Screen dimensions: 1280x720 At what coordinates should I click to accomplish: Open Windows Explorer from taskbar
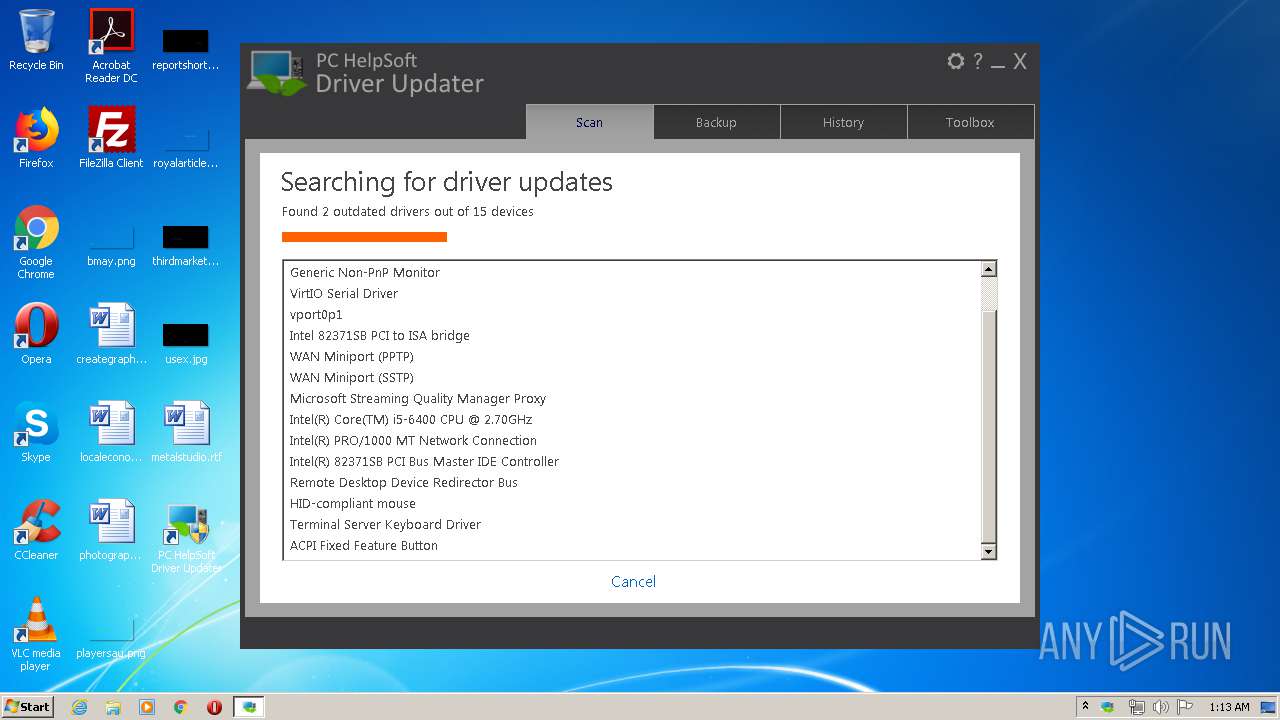[113, 707]
